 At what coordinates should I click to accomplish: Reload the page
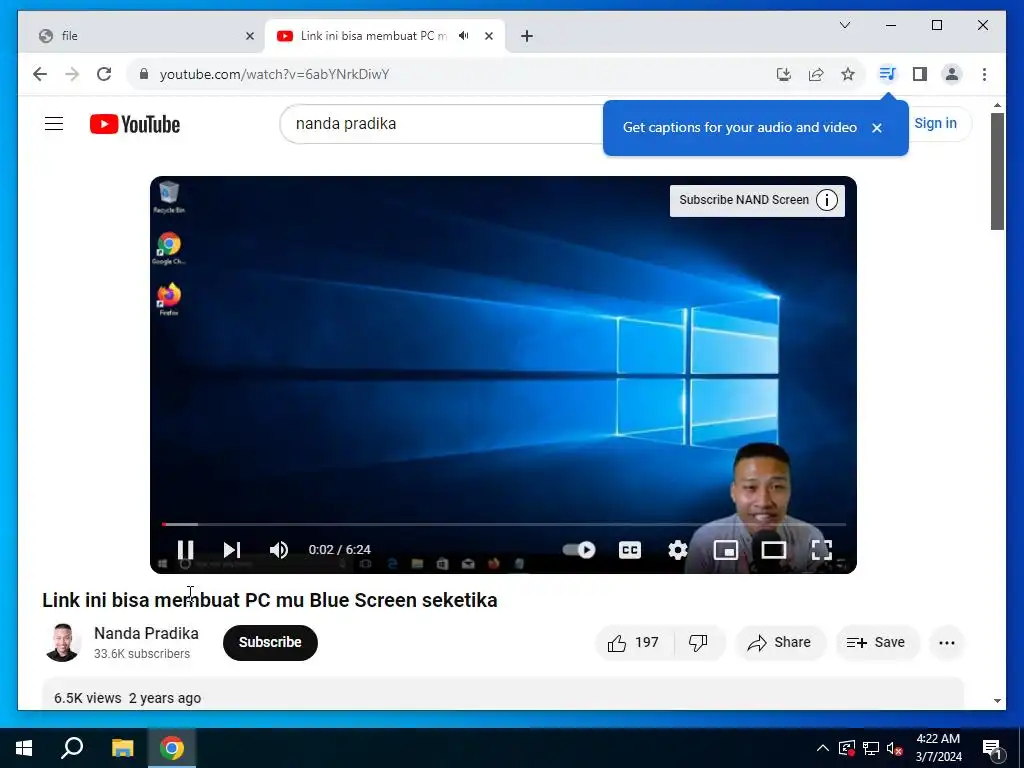(104, 74)
